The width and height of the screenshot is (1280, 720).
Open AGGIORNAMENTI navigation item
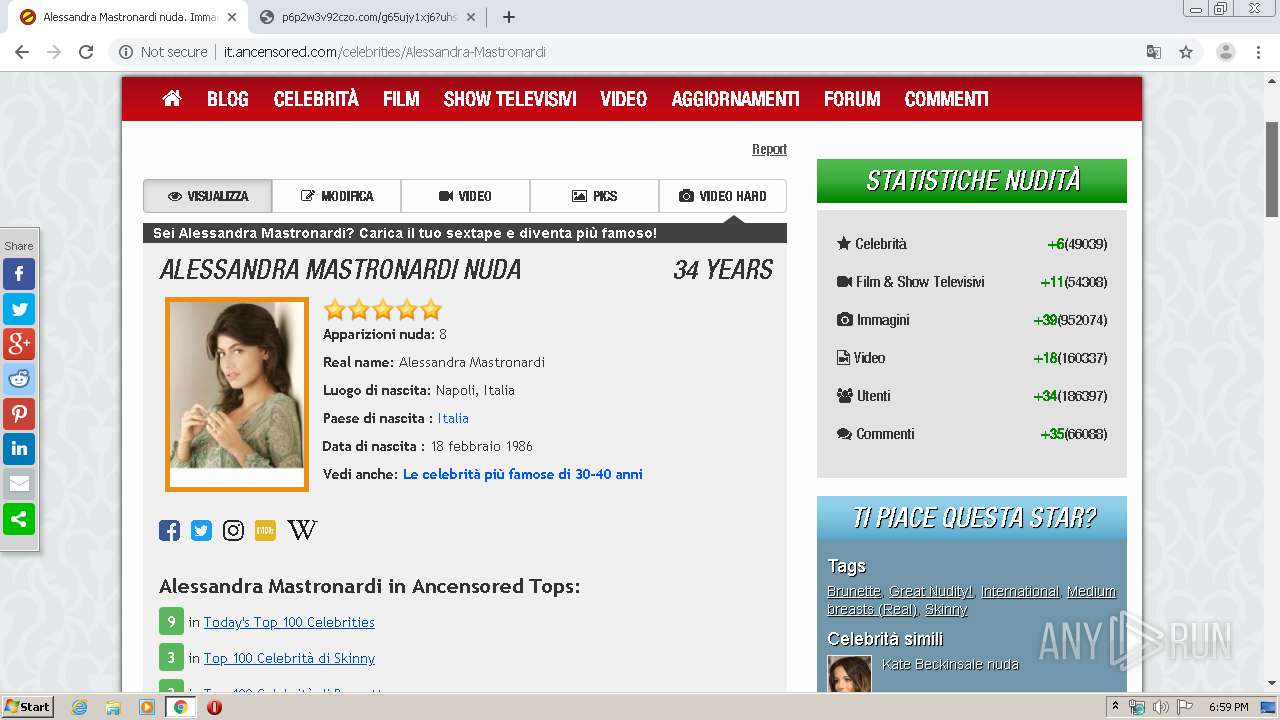pos(736,99)
